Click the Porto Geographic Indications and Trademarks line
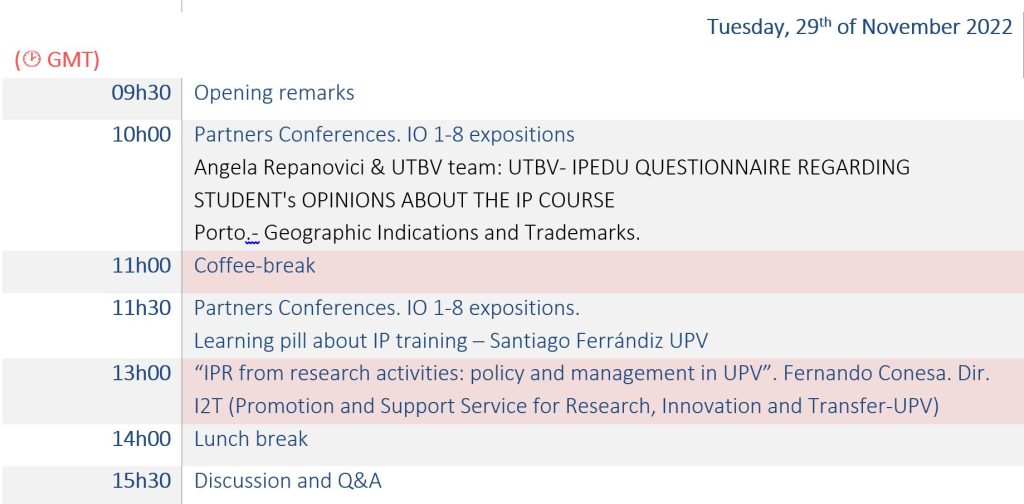 416,233
